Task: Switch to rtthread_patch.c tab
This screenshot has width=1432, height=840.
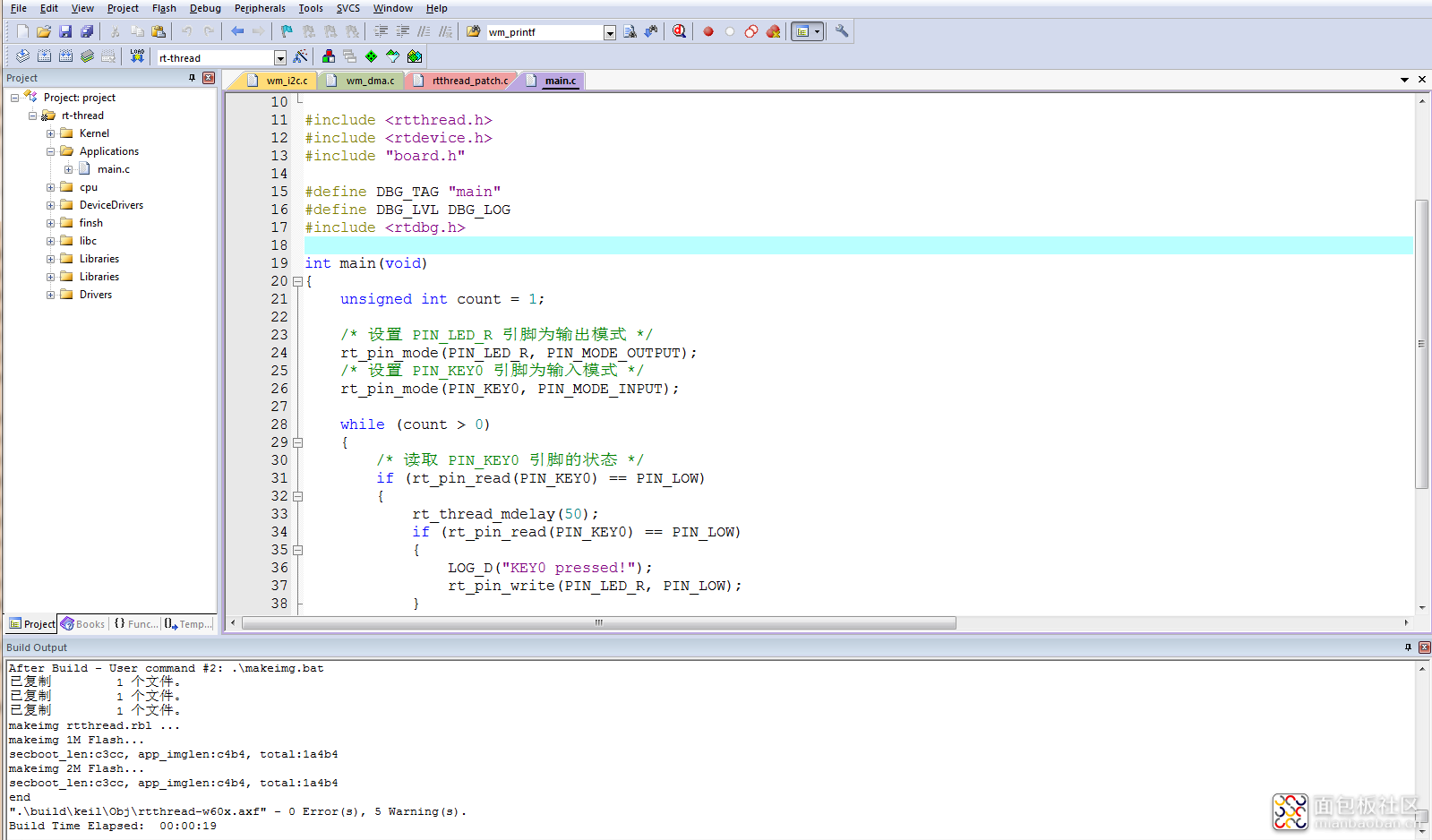Action: click(x=462, y=81)
